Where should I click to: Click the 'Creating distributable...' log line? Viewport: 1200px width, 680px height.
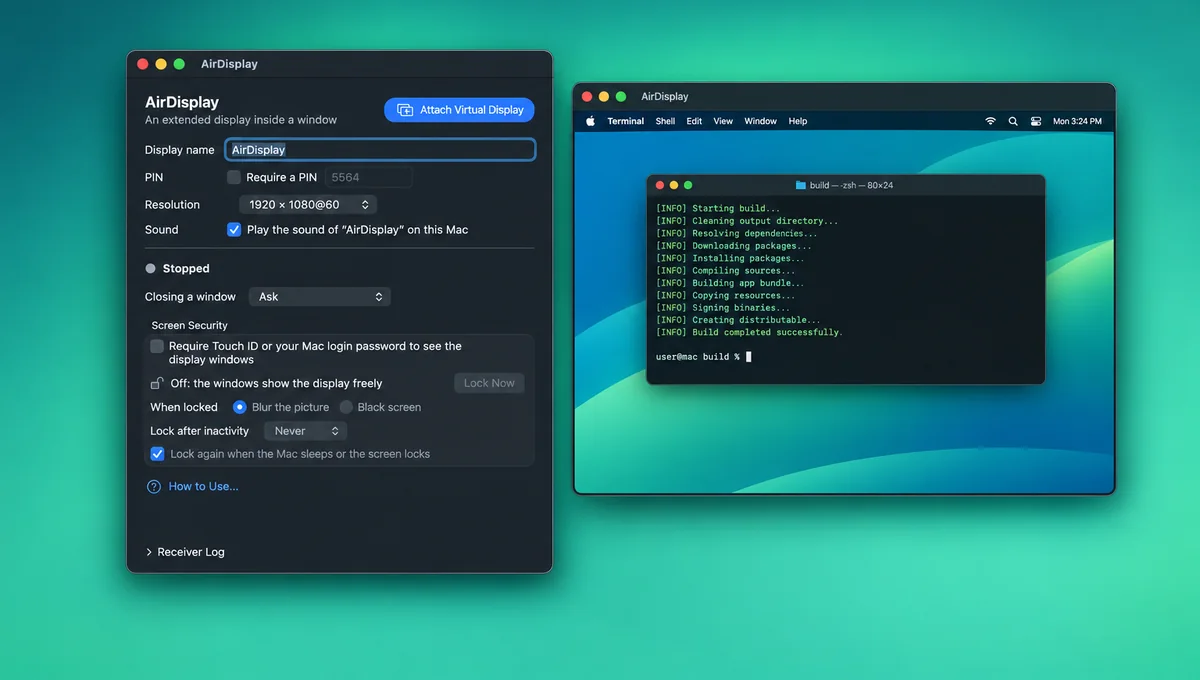[x=738, y=320]
